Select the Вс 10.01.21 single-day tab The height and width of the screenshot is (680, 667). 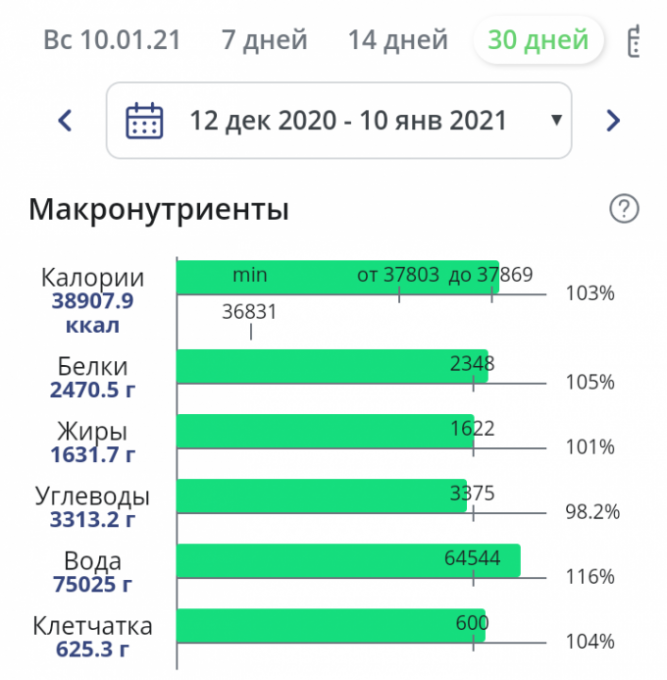pos(112,41)
